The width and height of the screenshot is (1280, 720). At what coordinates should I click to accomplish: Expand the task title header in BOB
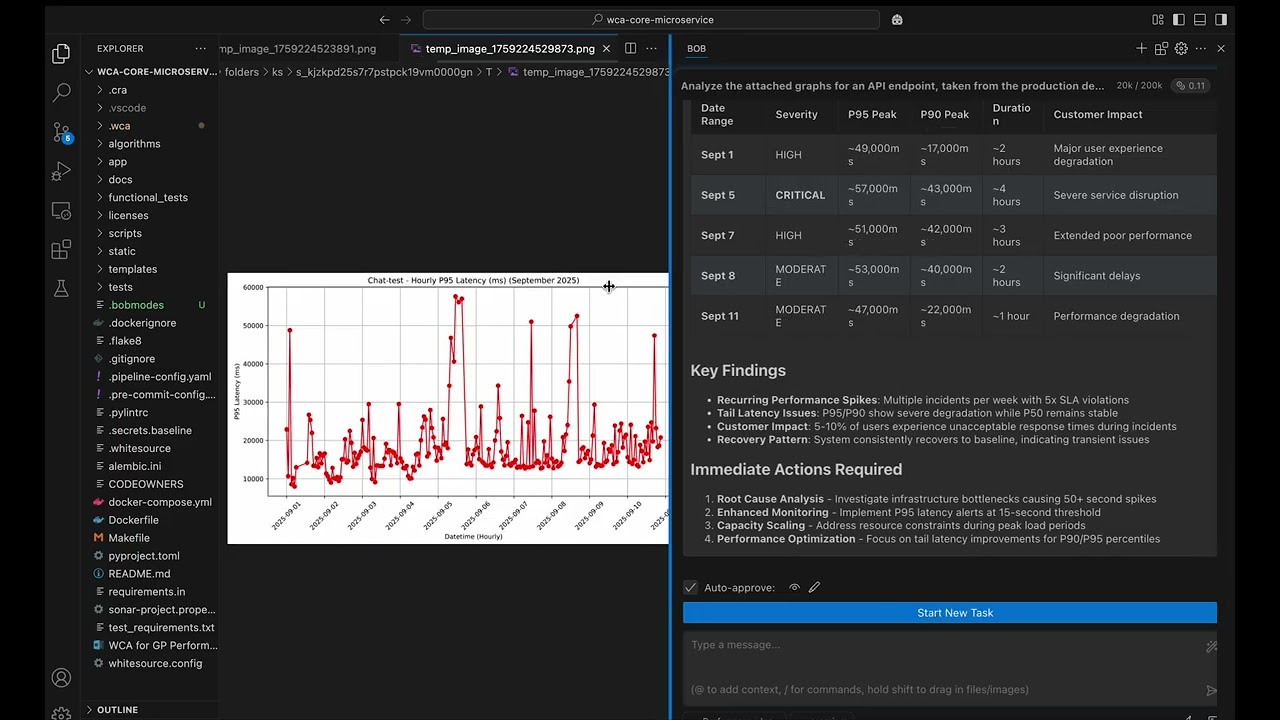point(893,86)
